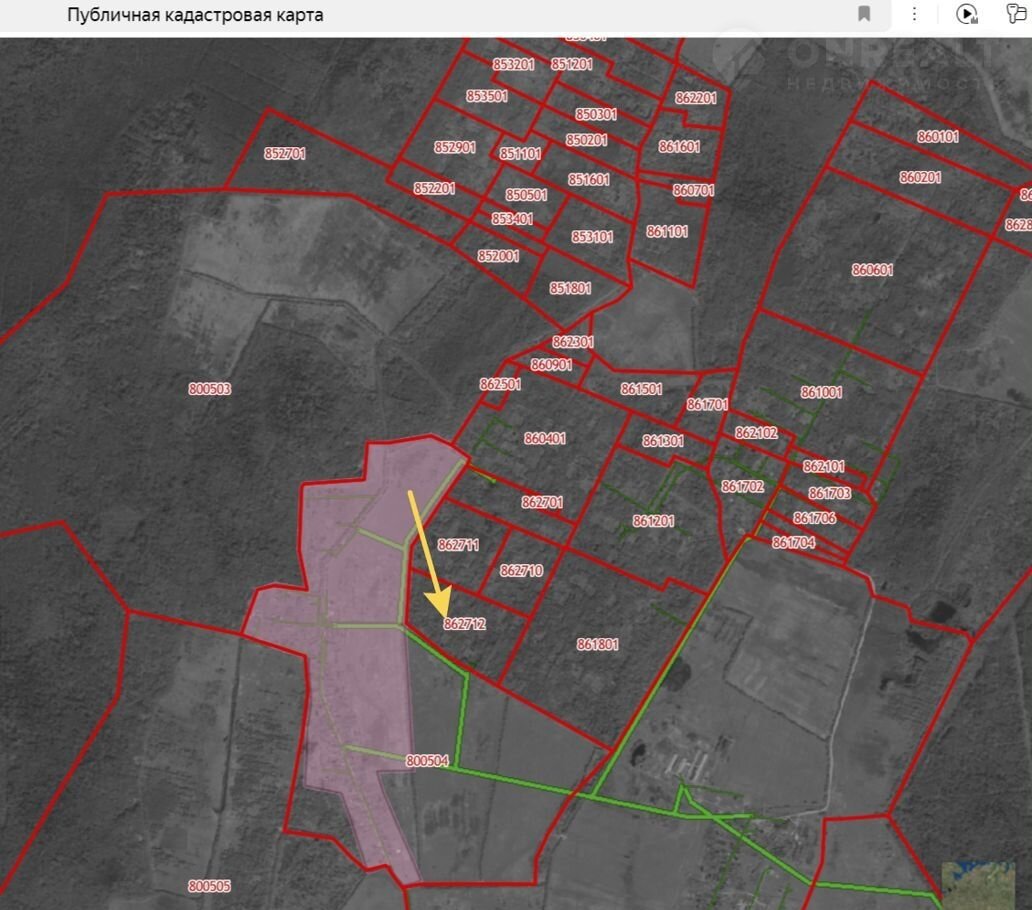Select parcel 860601 on the map

872,270
